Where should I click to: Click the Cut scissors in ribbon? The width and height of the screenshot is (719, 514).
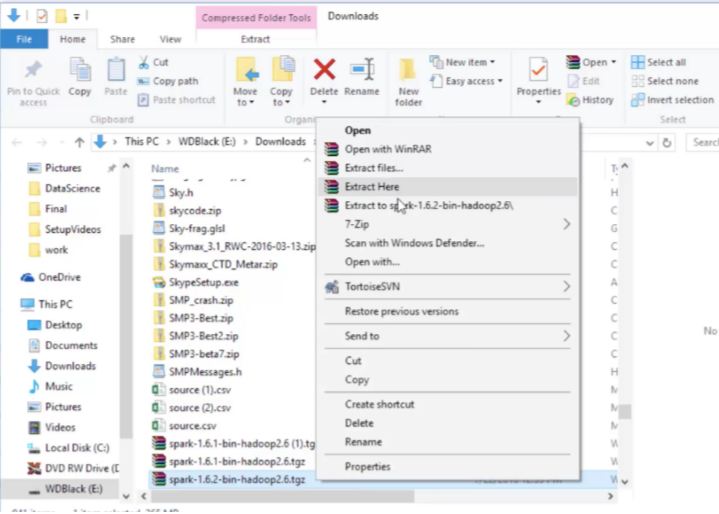pos(144,62)
